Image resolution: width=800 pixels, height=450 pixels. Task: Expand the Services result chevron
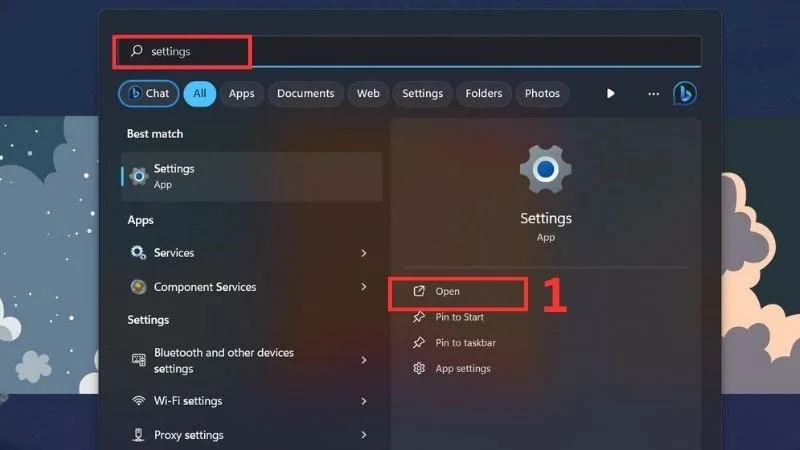pyautogui.click(x=364, y=253)
